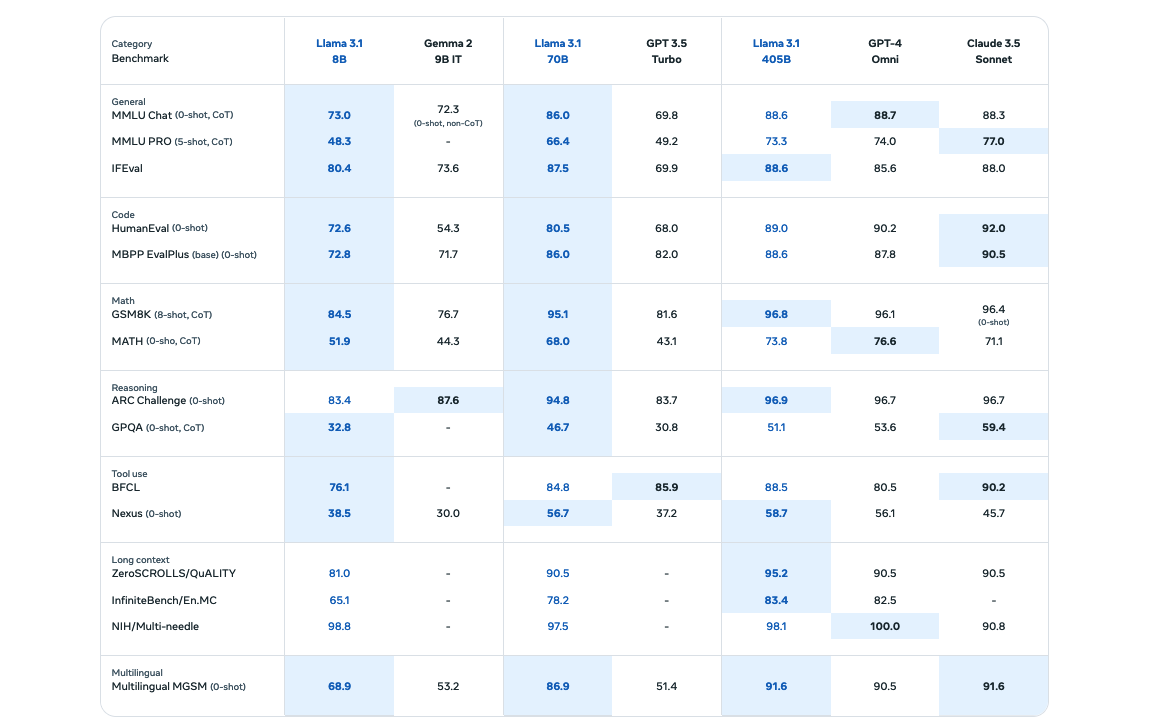
Task: Click the Llama 3.1 8B column header
Action: point(339,51)
